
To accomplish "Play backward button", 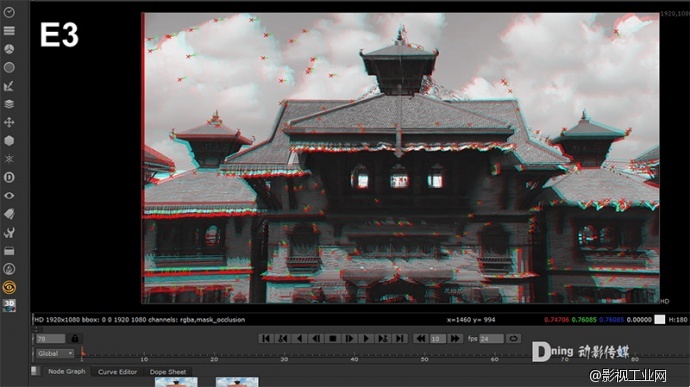I will (299, 338).
